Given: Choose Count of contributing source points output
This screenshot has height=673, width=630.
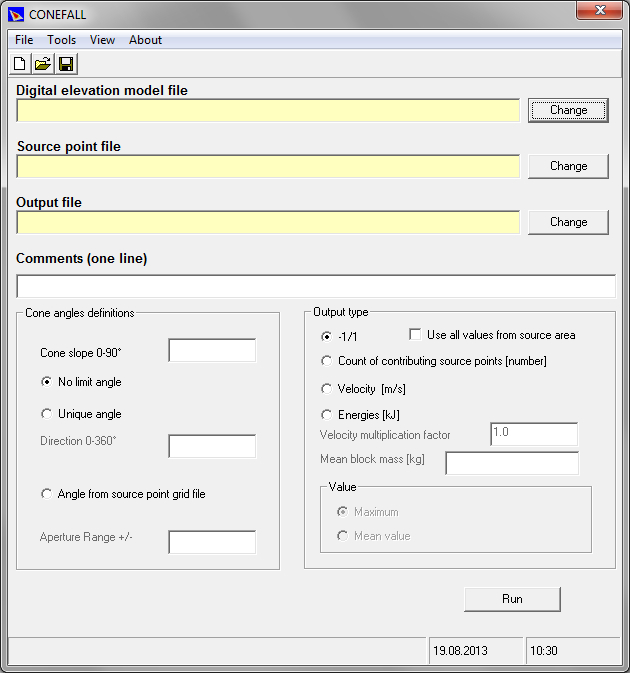Looking at the screenshot, I should pyautogui.click(x=326, y=361).
